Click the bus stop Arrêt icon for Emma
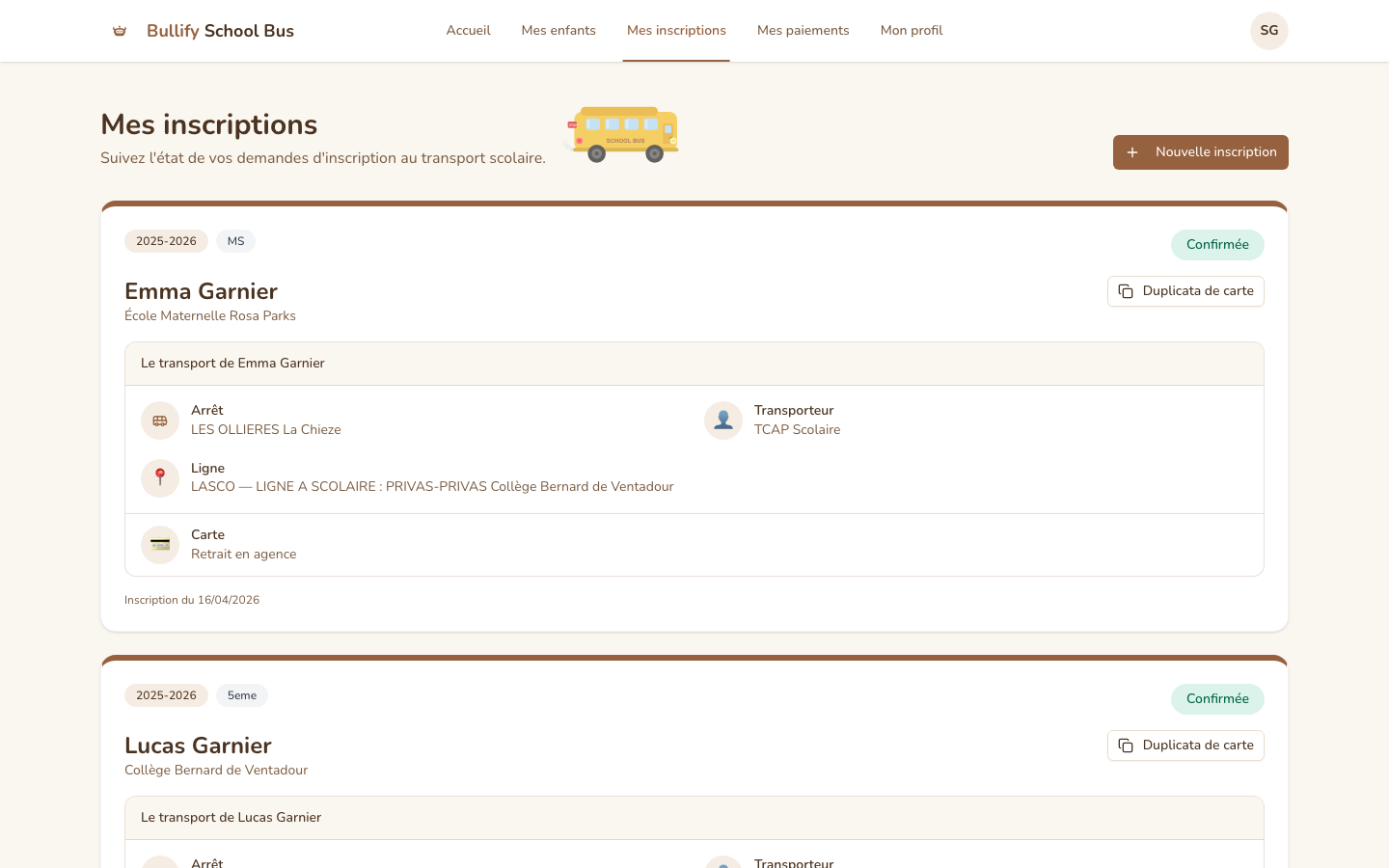The width and height of the screenshot is (1389, 868). (160, 420)
